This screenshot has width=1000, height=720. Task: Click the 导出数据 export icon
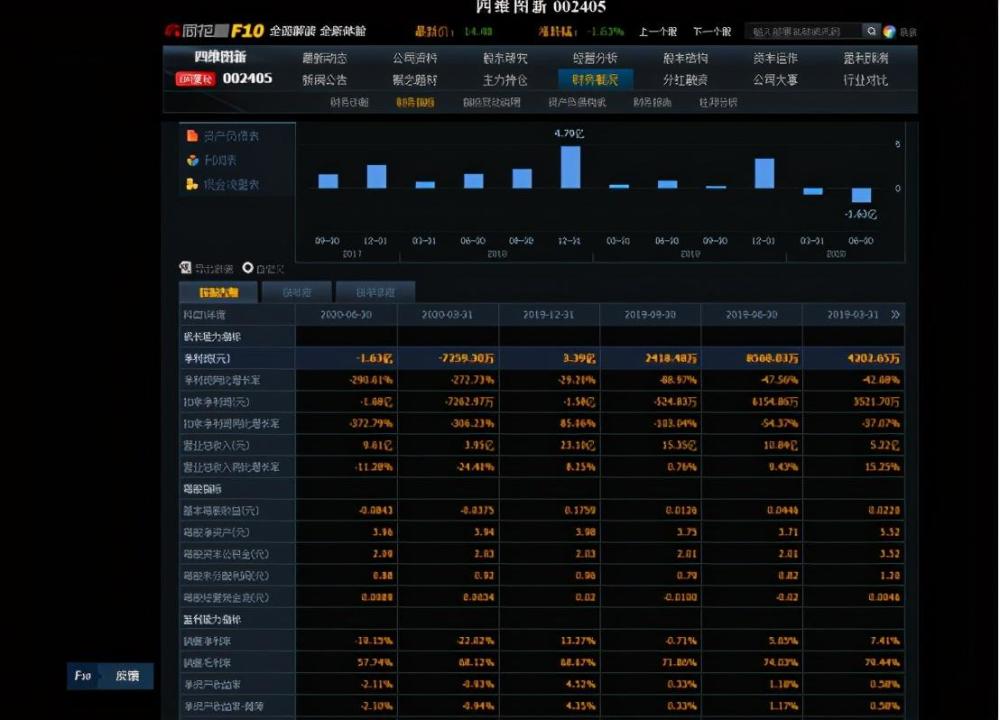[185, 268]
